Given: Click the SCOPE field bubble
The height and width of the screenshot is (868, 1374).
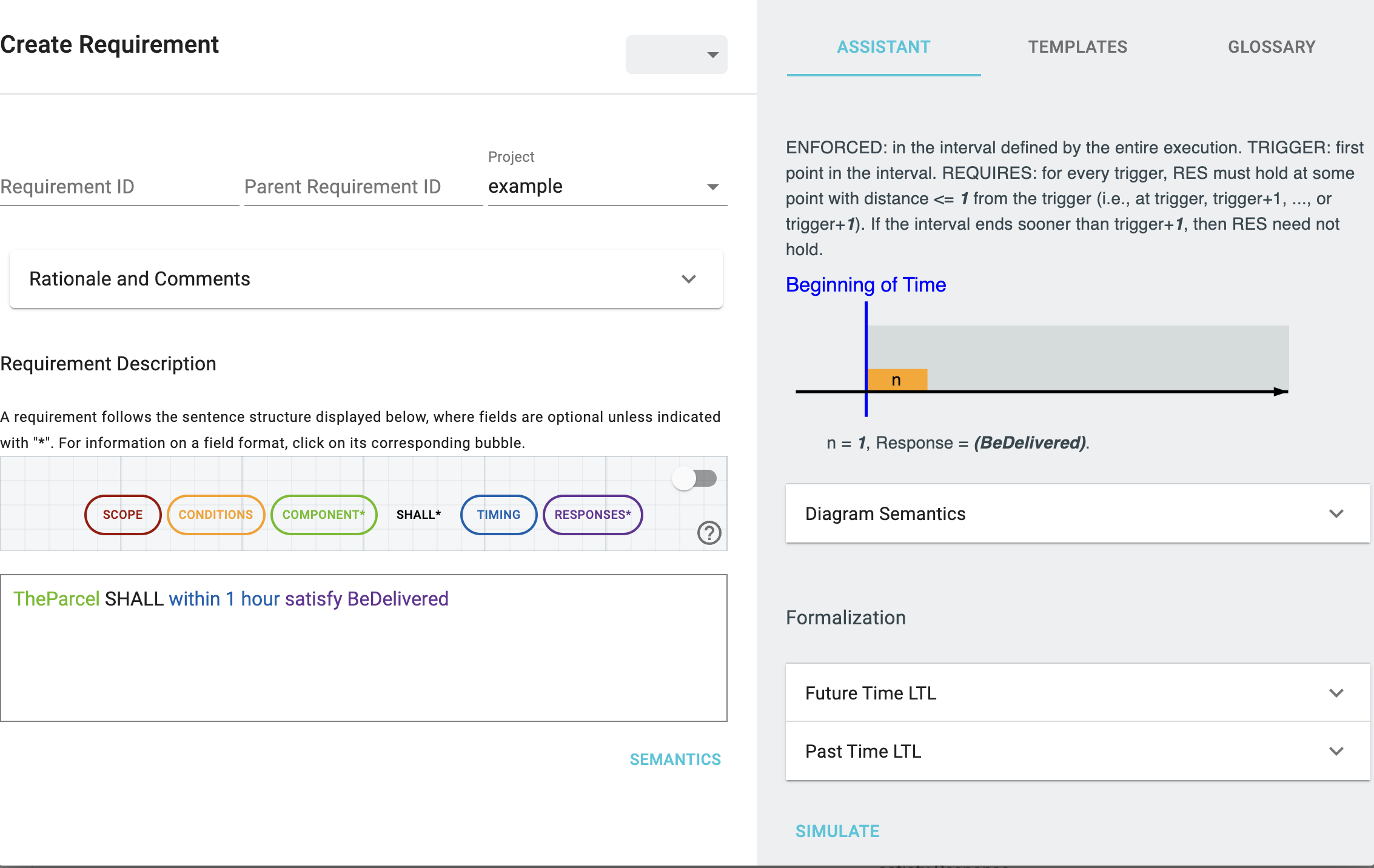Looking at the screenshot, I should click(122, 515).
